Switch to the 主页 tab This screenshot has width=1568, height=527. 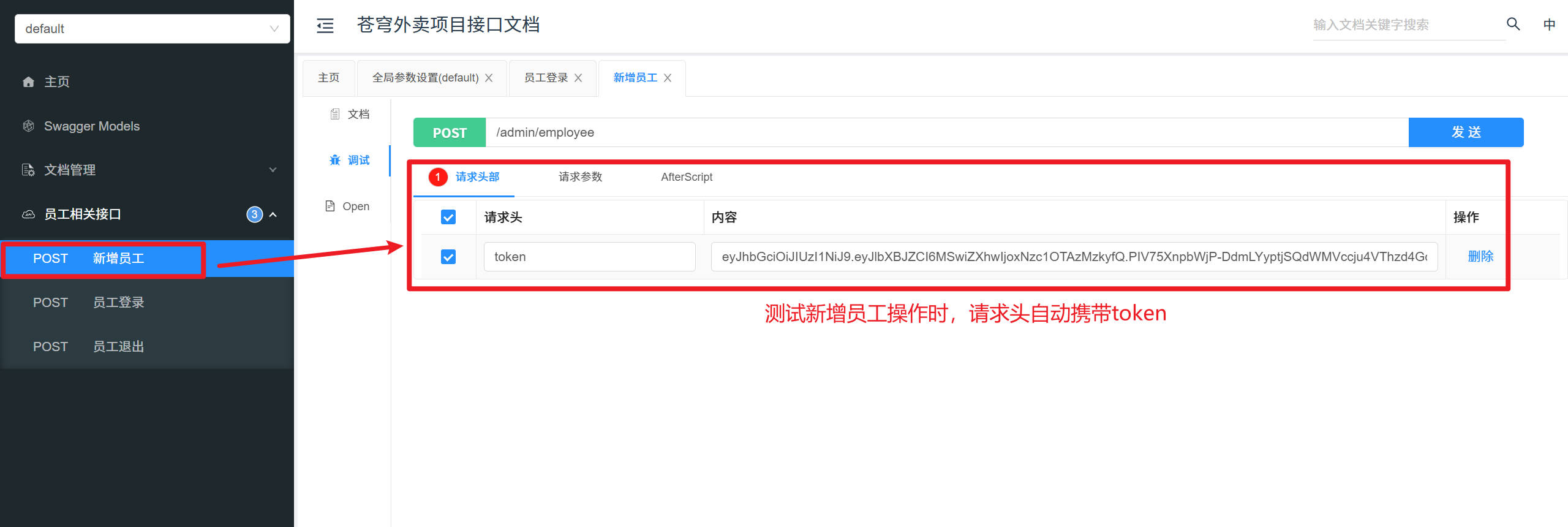(329, 78)
